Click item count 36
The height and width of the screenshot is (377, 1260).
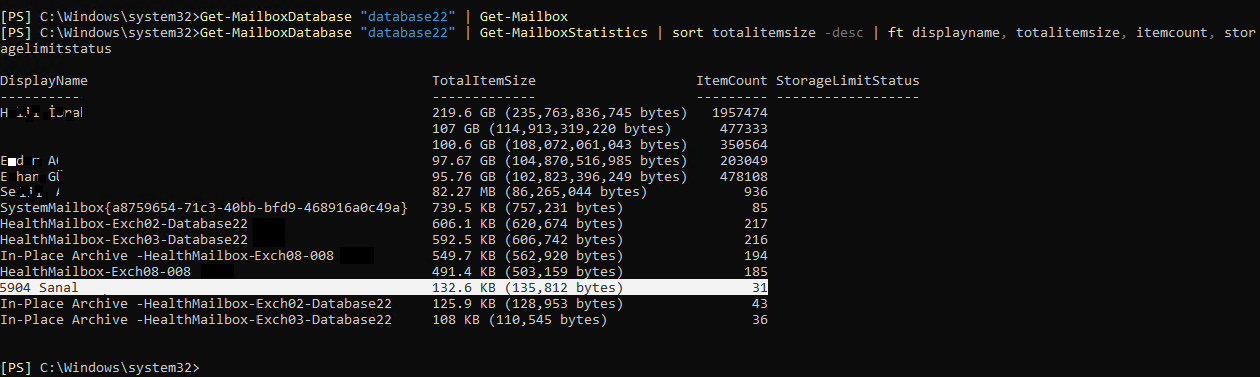(760, 320)
